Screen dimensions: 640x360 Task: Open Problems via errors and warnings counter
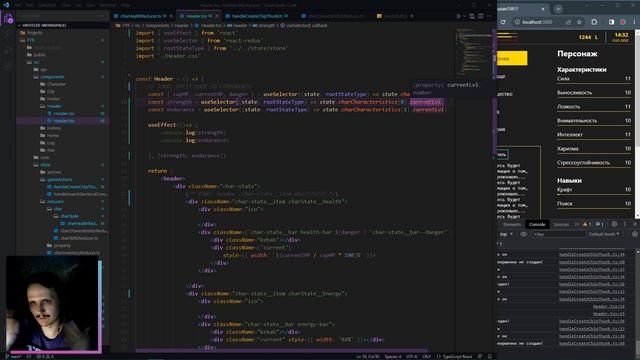[x=45, y=357]
